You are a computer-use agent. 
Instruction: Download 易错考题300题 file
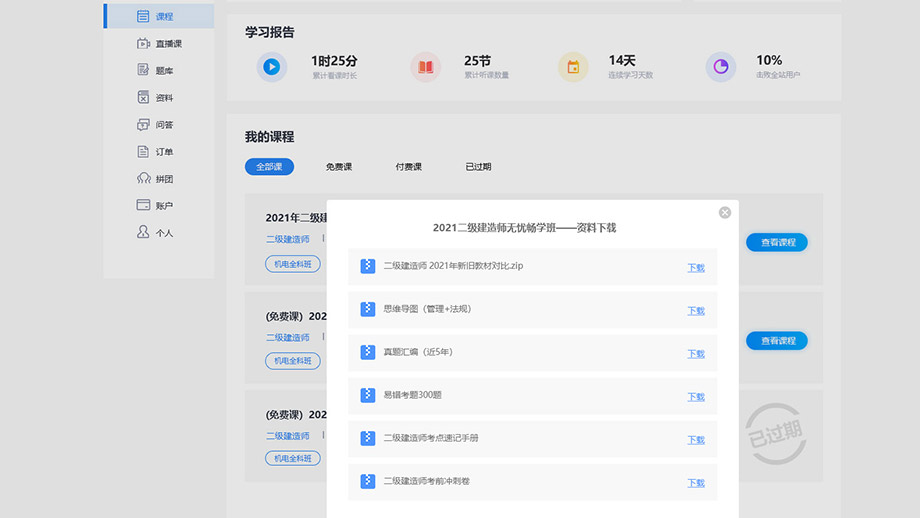coord(696,397)
